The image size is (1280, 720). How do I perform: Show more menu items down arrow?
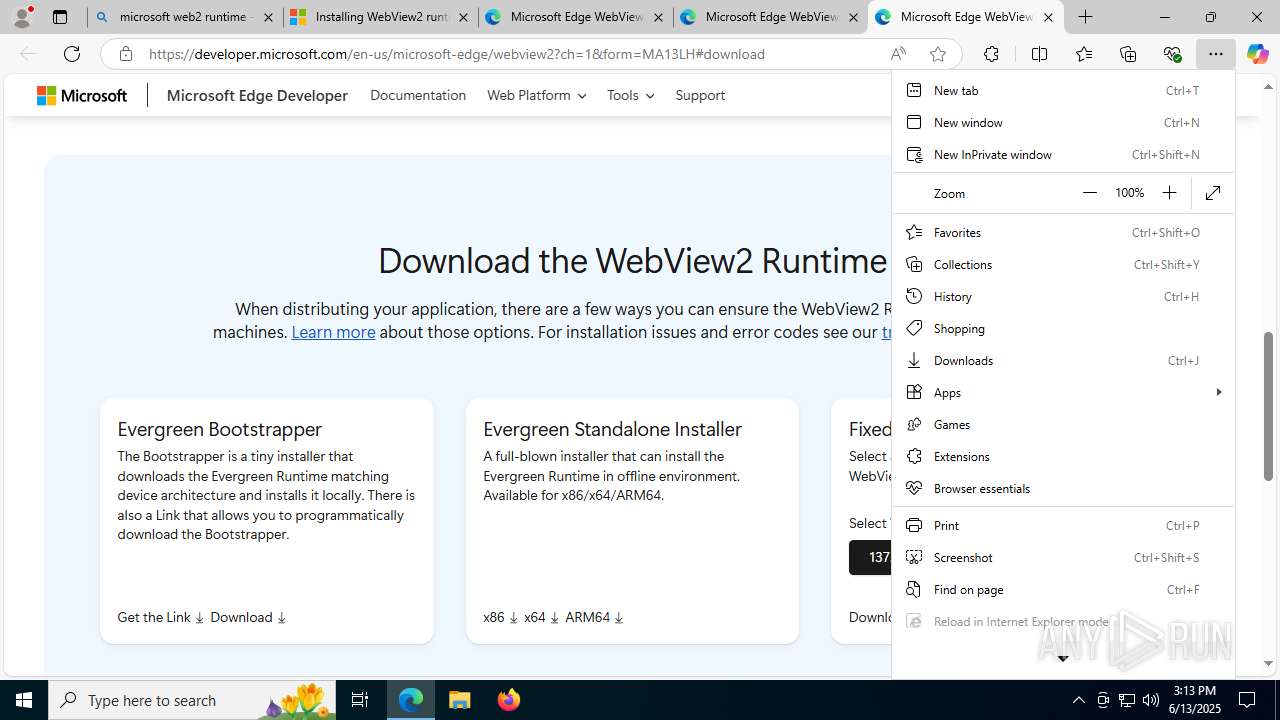(x=1063, y=658)
